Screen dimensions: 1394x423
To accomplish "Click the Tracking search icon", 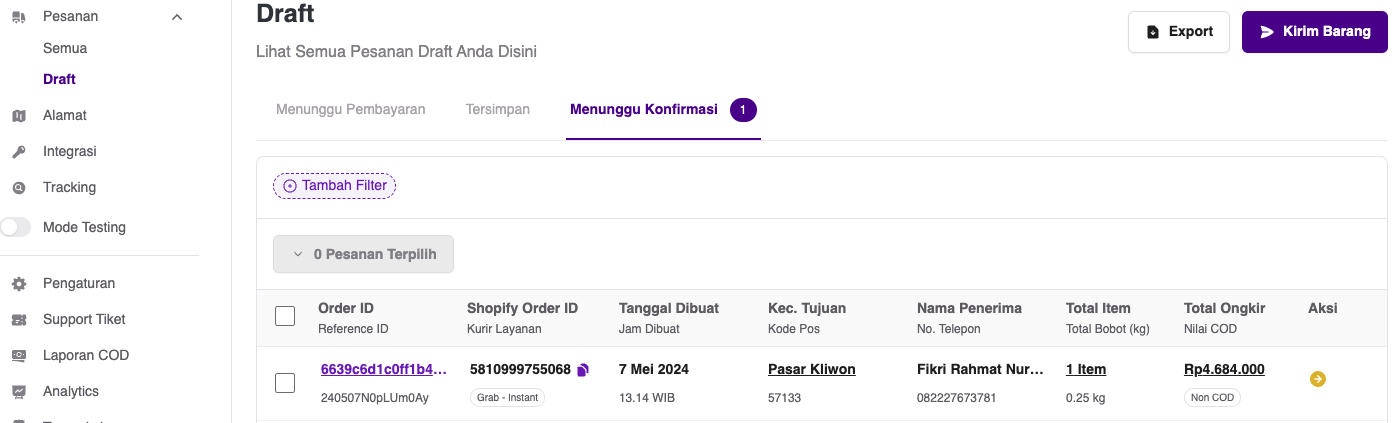I will pyautogui.click(x=18, y=188).
